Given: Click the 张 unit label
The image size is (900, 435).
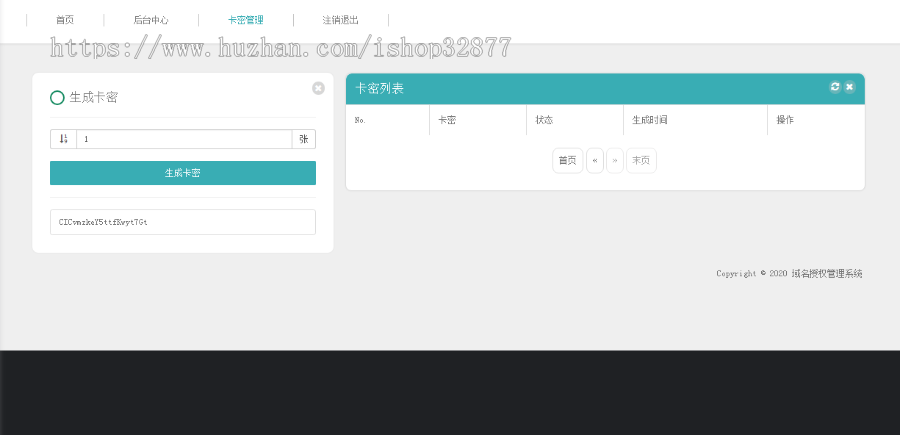Looking at the screenshot, I should 304,139.
